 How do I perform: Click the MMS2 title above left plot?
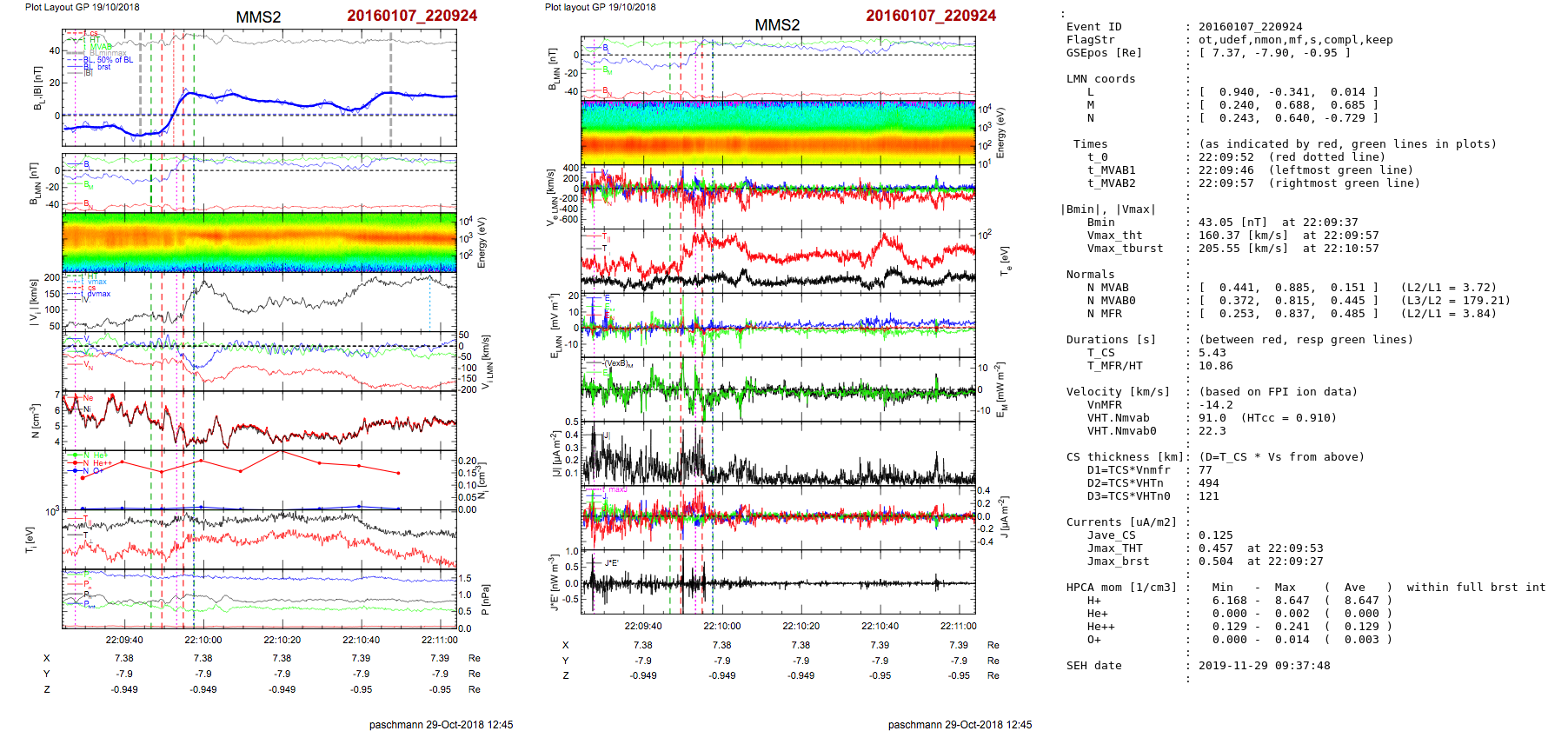pos(258,17)
